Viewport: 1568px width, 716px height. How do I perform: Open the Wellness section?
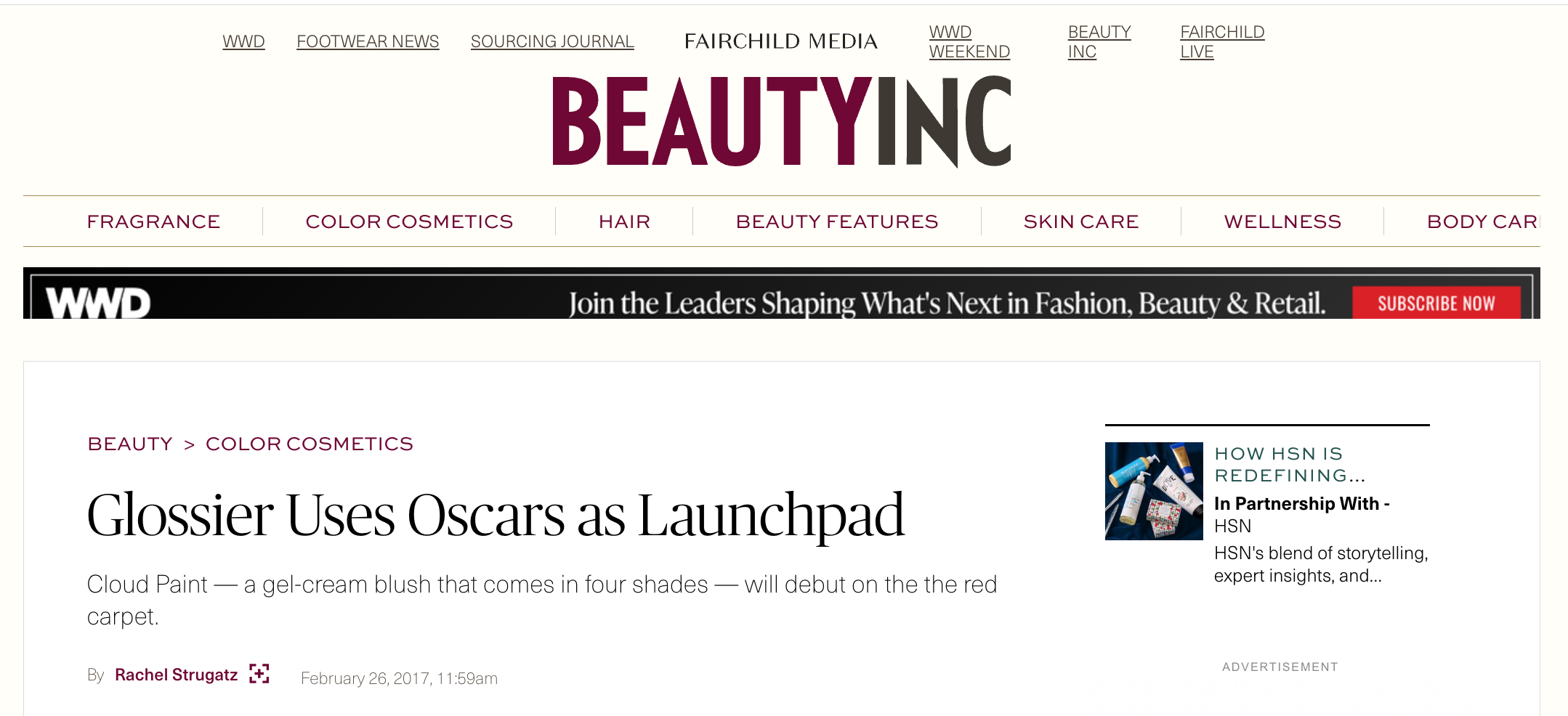pyautogui.click(x=1282, y=221)
